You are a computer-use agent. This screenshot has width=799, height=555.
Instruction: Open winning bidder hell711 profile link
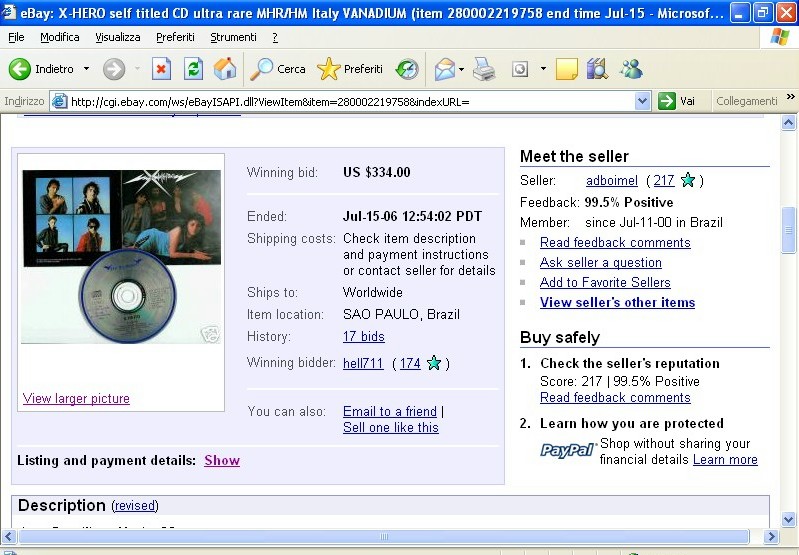point(363,363)
